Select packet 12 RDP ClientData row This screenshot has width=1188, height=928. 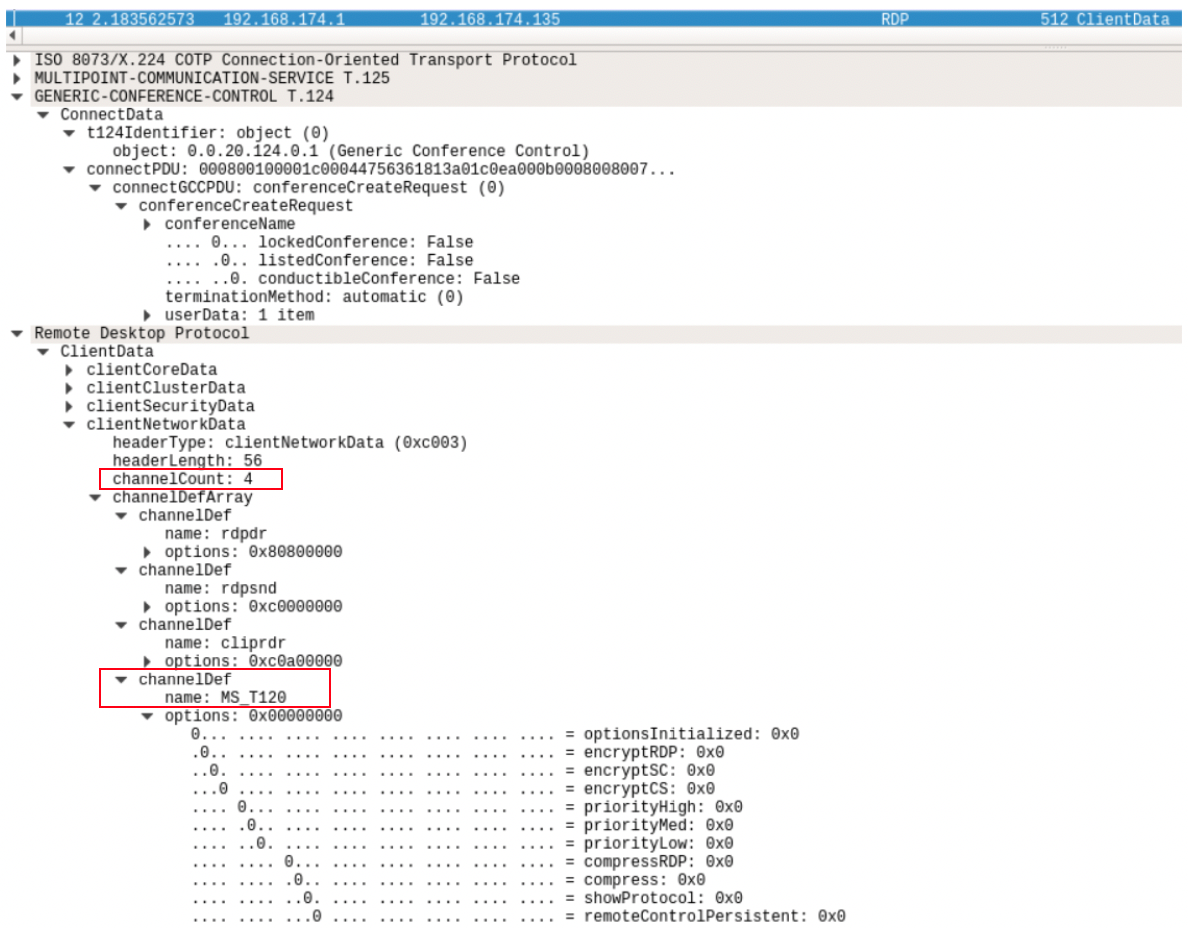[x=594, y=19]
